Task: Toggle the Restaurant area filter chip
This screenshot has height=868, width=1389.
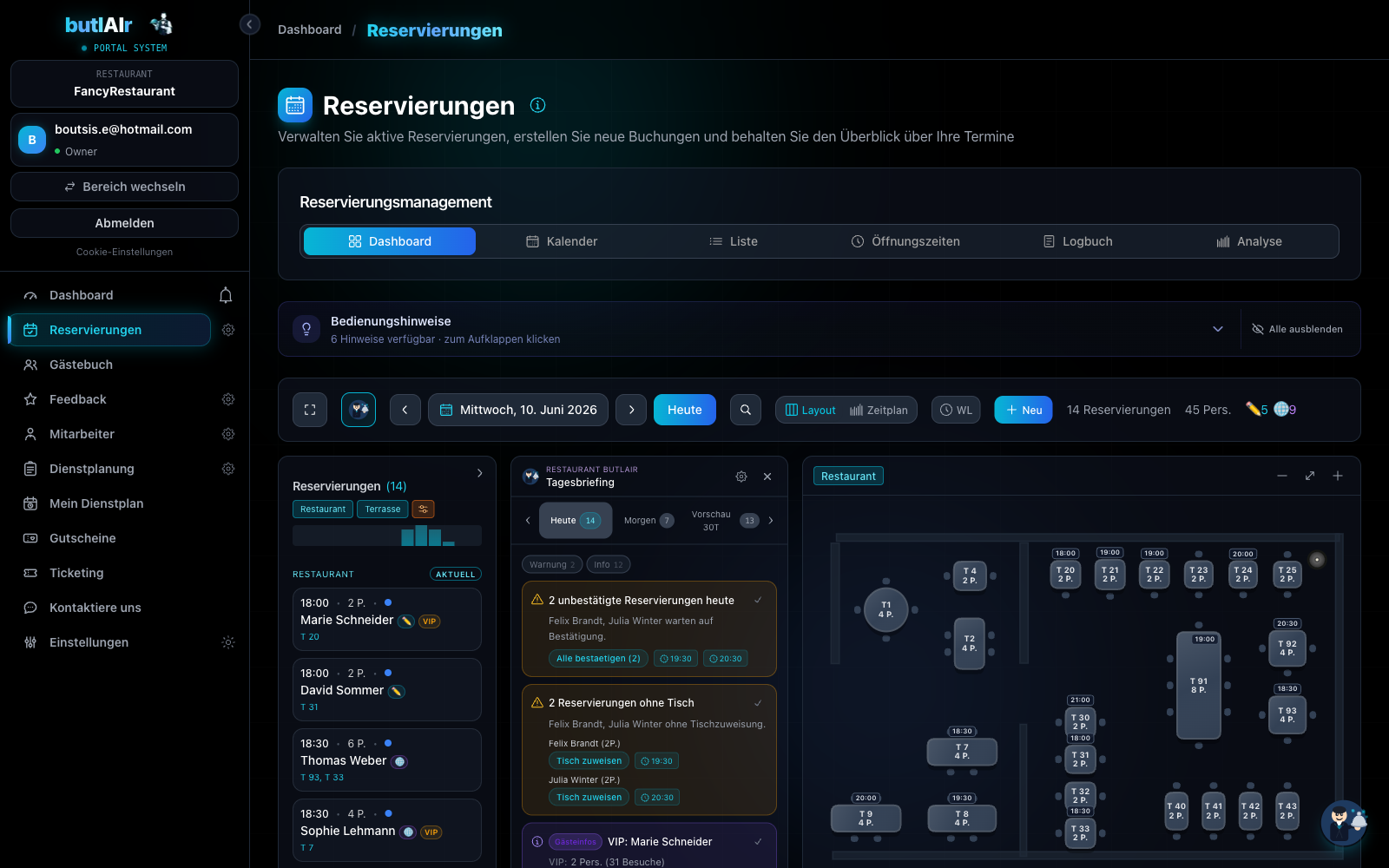Action: pyautogui.click(x=323, y=510)
